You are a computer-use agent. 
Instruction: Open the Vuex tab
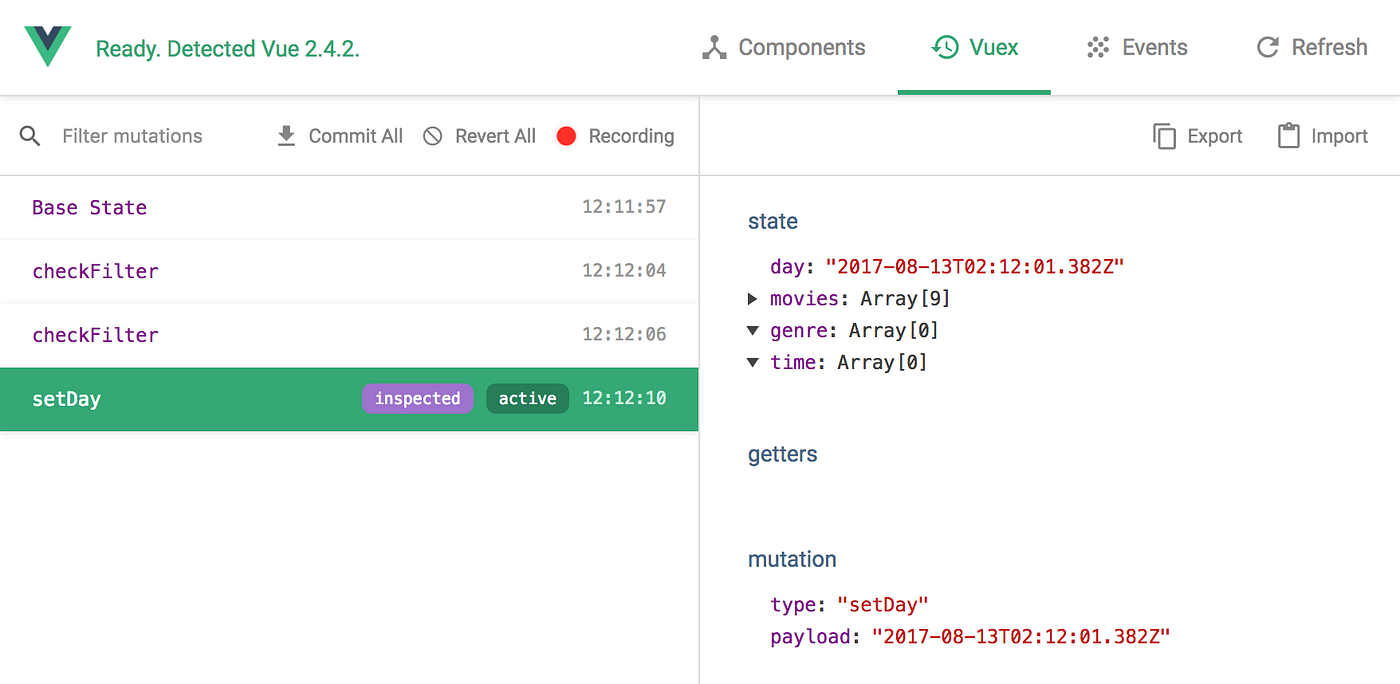click(x=975, y=46)
